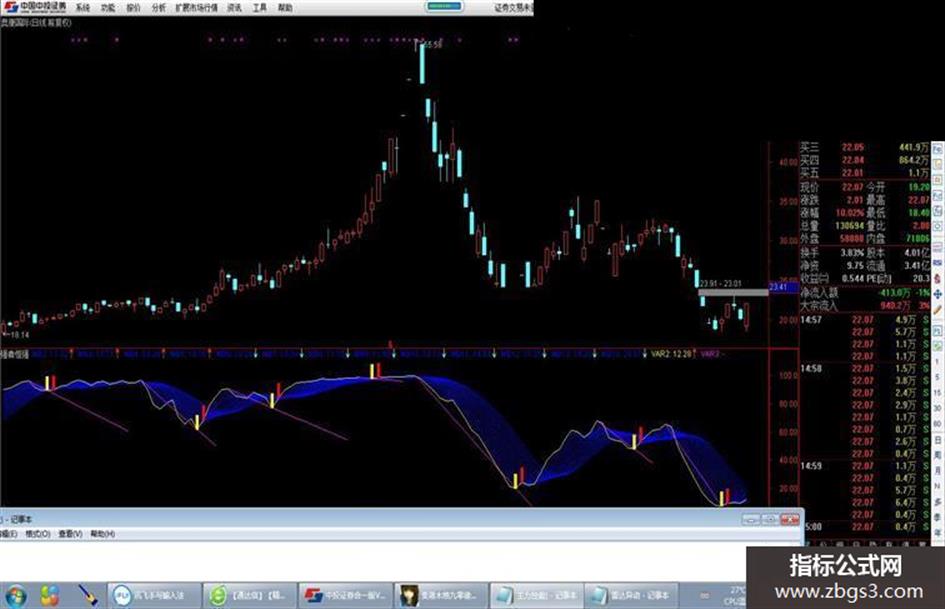Open Notepad's 格式(O) menu

pos(37,534)
